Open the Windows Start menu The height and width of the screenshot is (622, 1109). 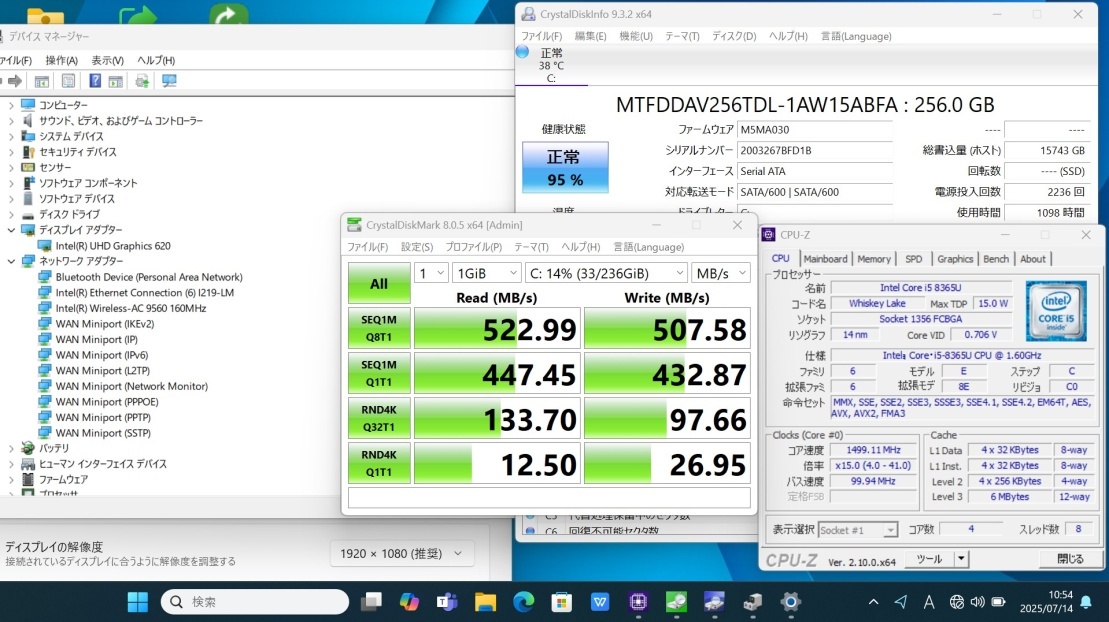(x=138, y=601)
